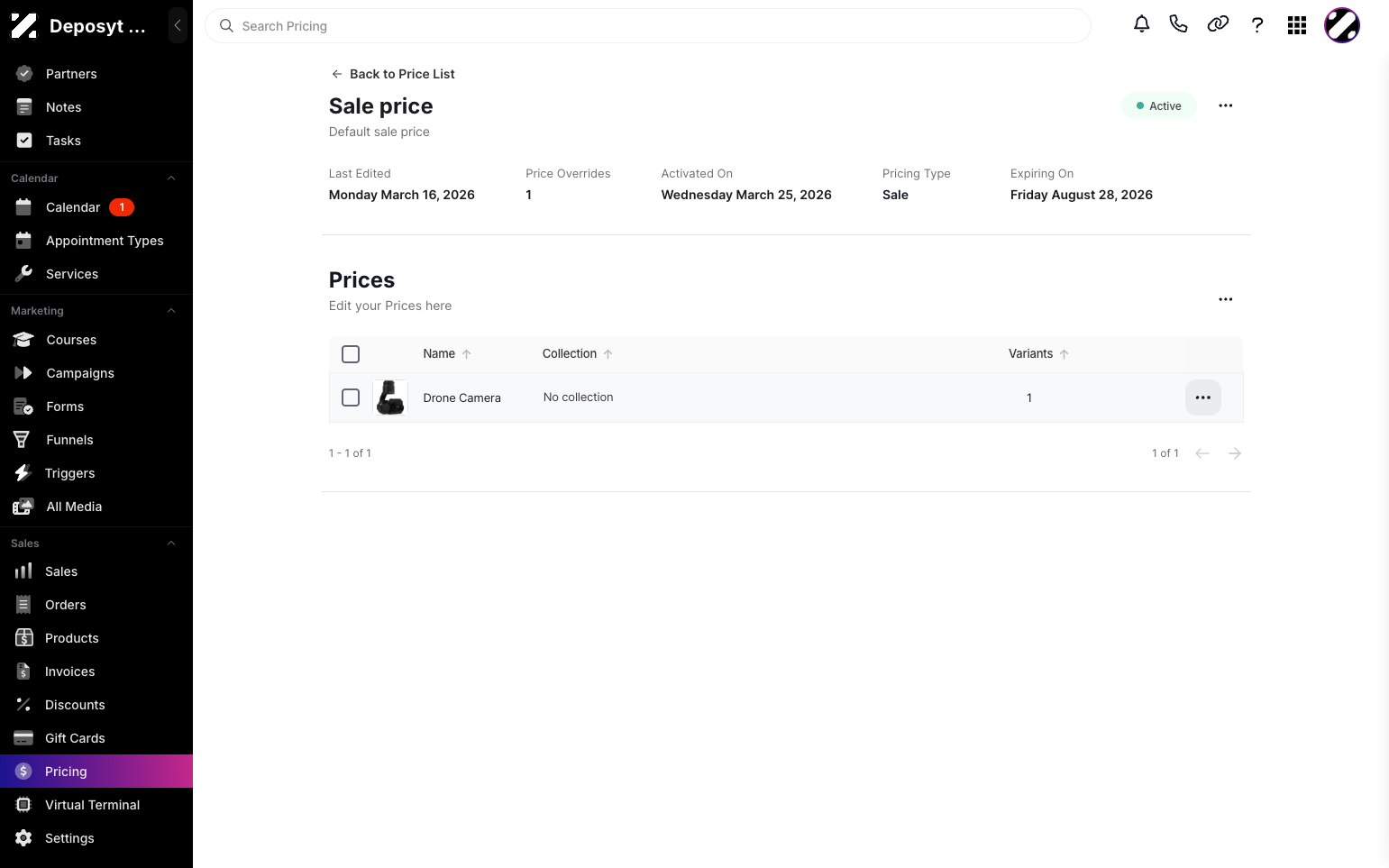Viewport: 1389px width, 868px height.
Task: Collapse the Calendar sidebar section
Action: tap(171, 178)
